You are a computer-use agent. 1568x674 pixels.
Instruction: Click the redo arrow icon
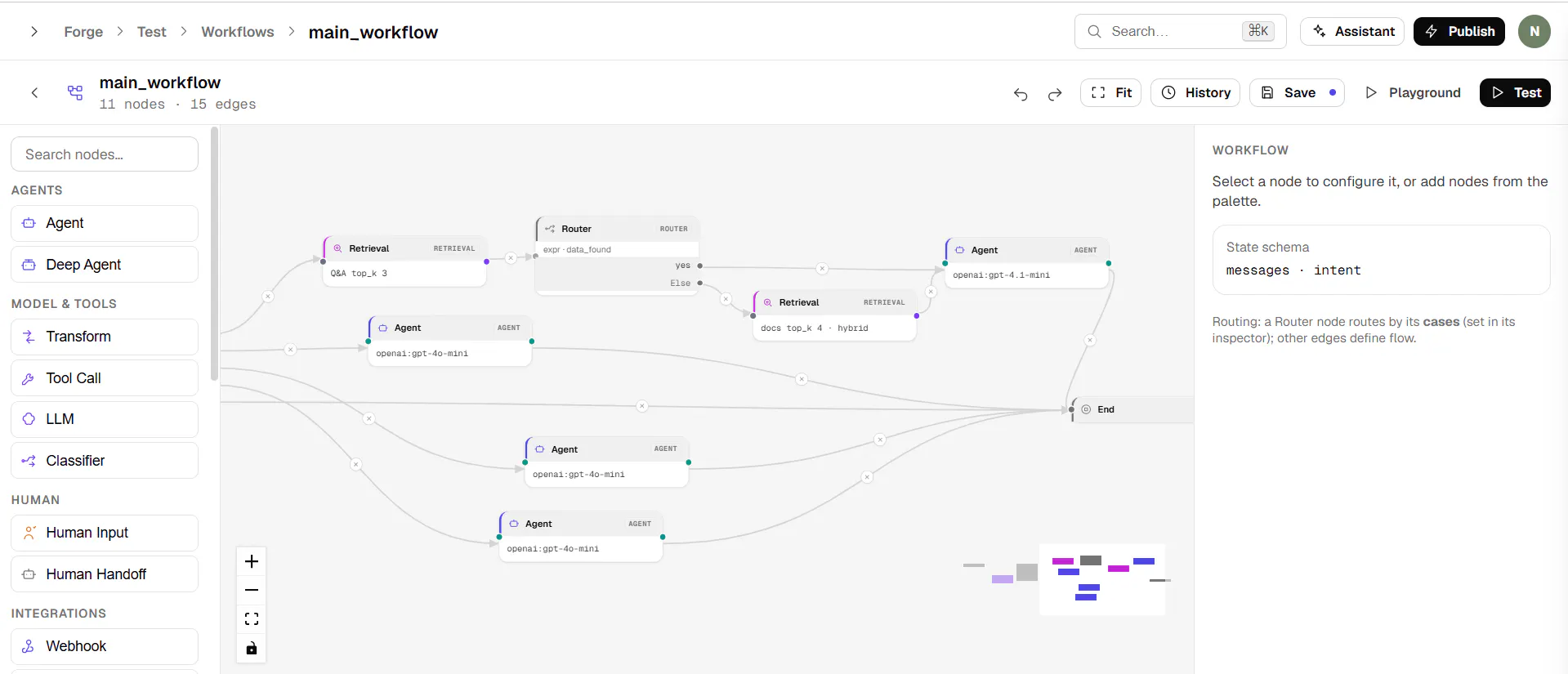[1055, 94]
